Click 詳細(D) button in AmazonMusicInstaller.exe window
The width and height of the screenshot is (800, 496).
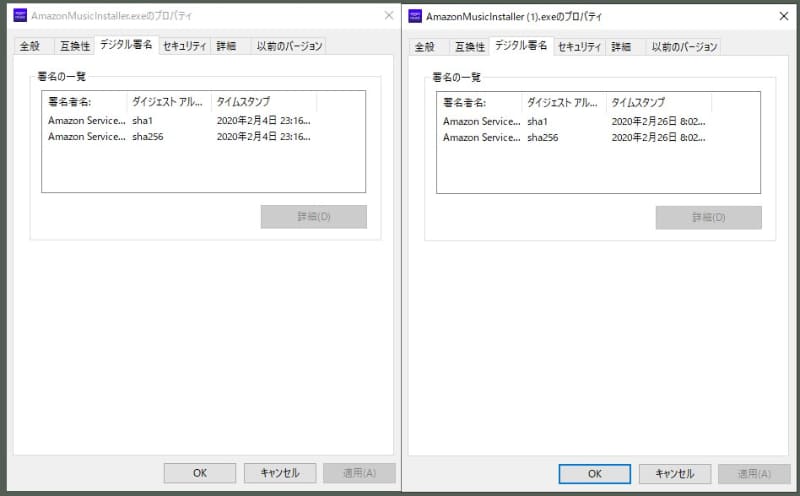[x=314, y=217]
